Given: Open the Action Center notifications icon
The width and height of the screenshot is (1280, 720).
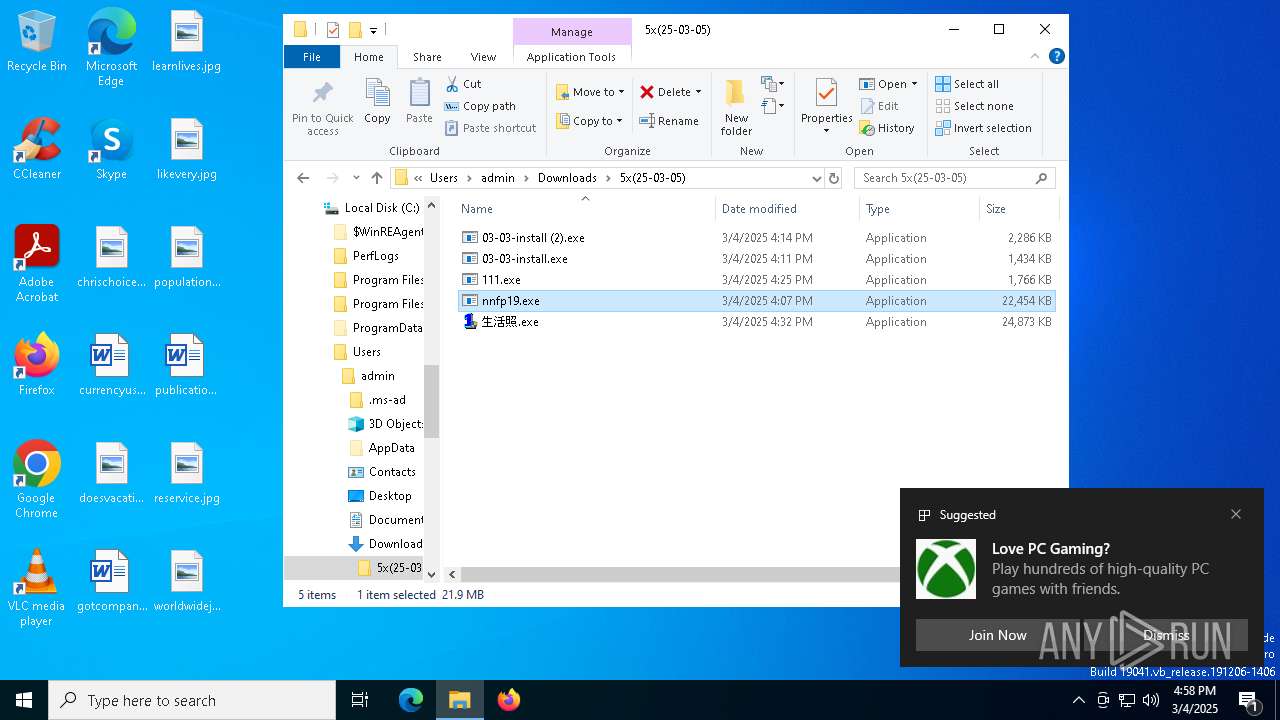Looking at the screenshot, I should (1248, 700).
